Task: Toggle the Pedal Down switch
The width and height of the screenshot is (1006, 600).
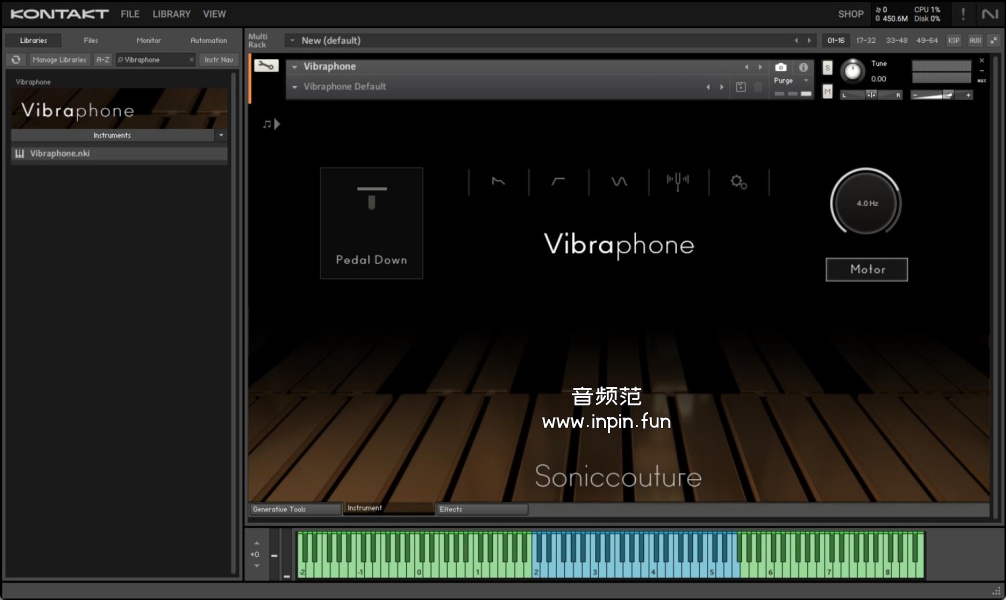Action: pyautogui.click(x=371, y=222)
